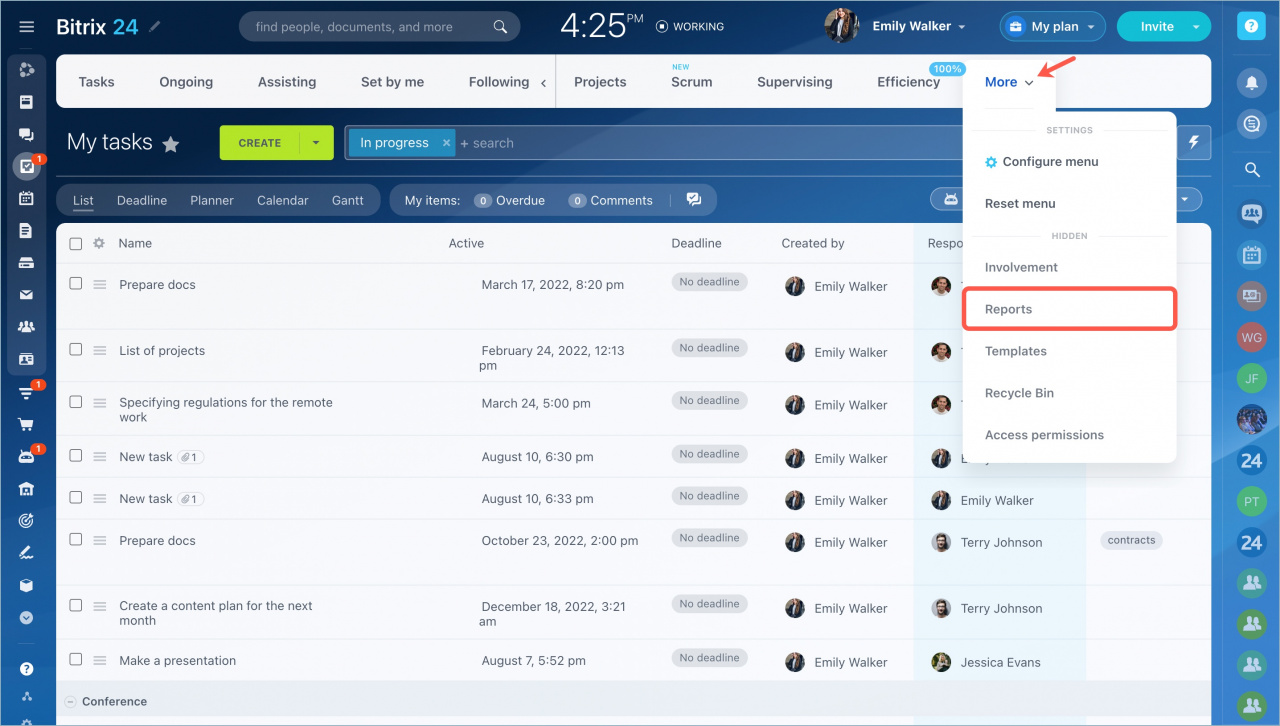Open task Make a presentation

178,660
